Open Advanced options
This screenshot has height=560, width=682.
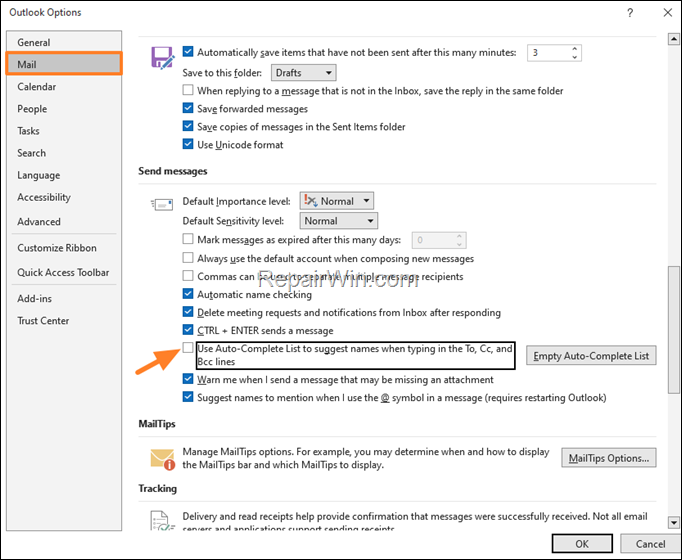[x=64, y=222]
